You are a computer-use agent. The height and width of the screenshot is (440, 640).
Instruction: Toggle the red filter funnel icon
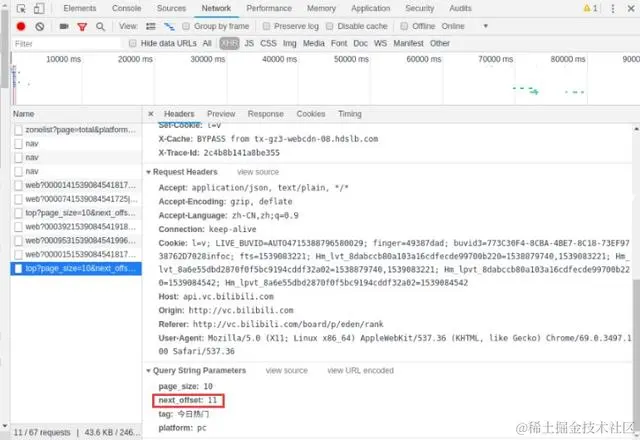click(x=82, y=27)
